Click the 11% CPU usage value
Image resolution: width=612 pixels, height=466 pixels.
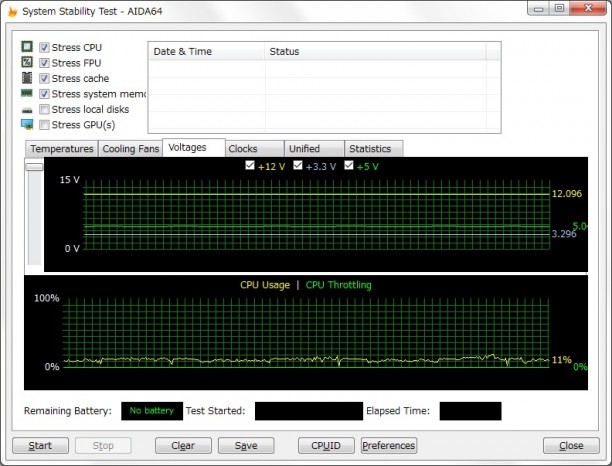562,360
